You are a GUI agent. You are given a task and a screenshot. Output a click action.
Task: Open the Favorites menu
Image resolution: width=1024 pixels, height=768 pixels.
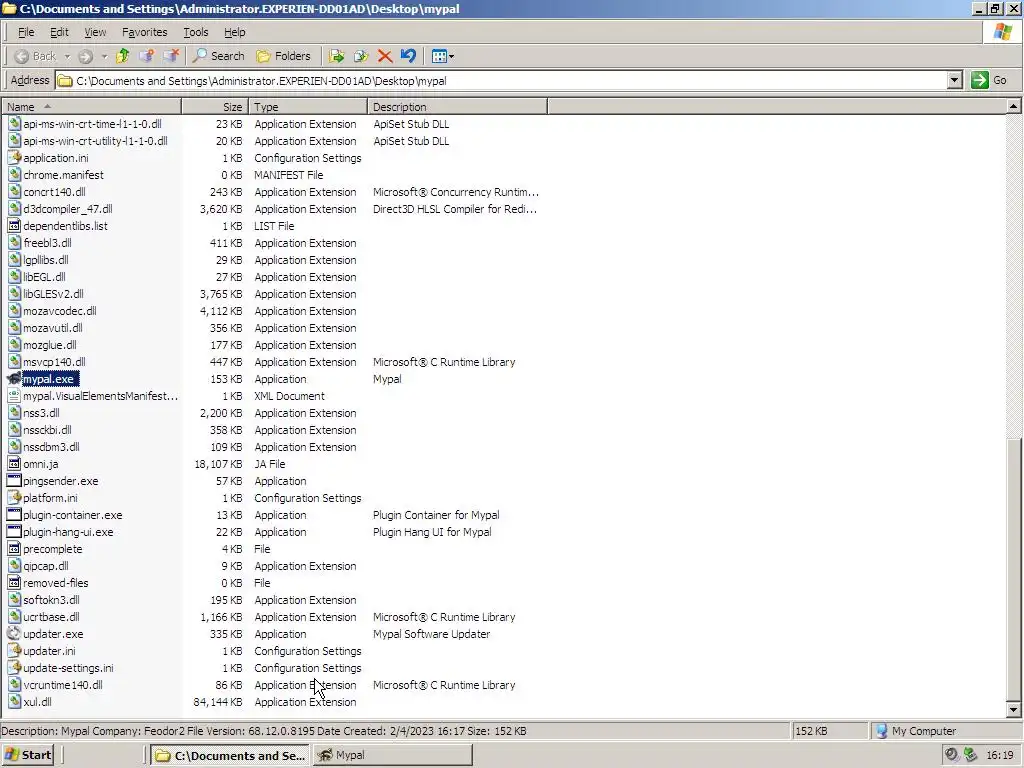coord(144,32)
